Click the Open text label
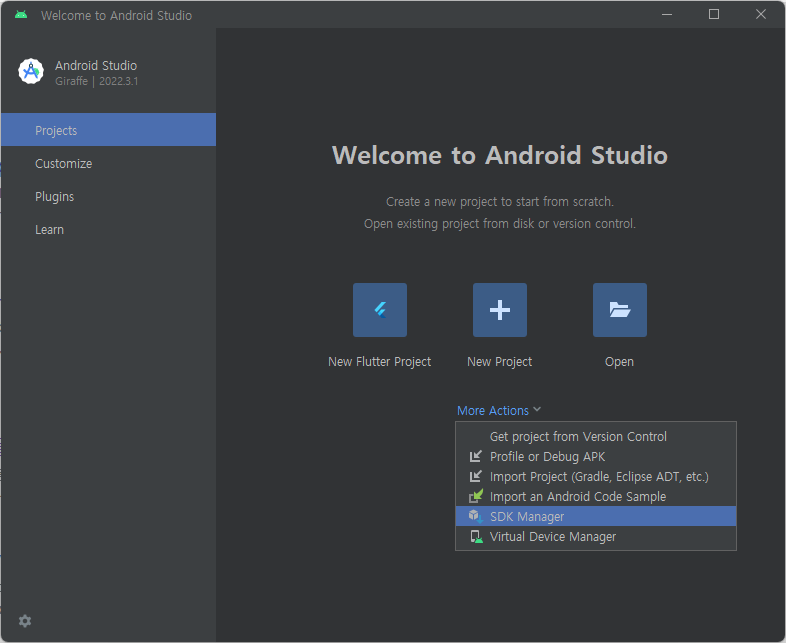The height and width of the screenshot is (643, 786). [x=620, y=362]
